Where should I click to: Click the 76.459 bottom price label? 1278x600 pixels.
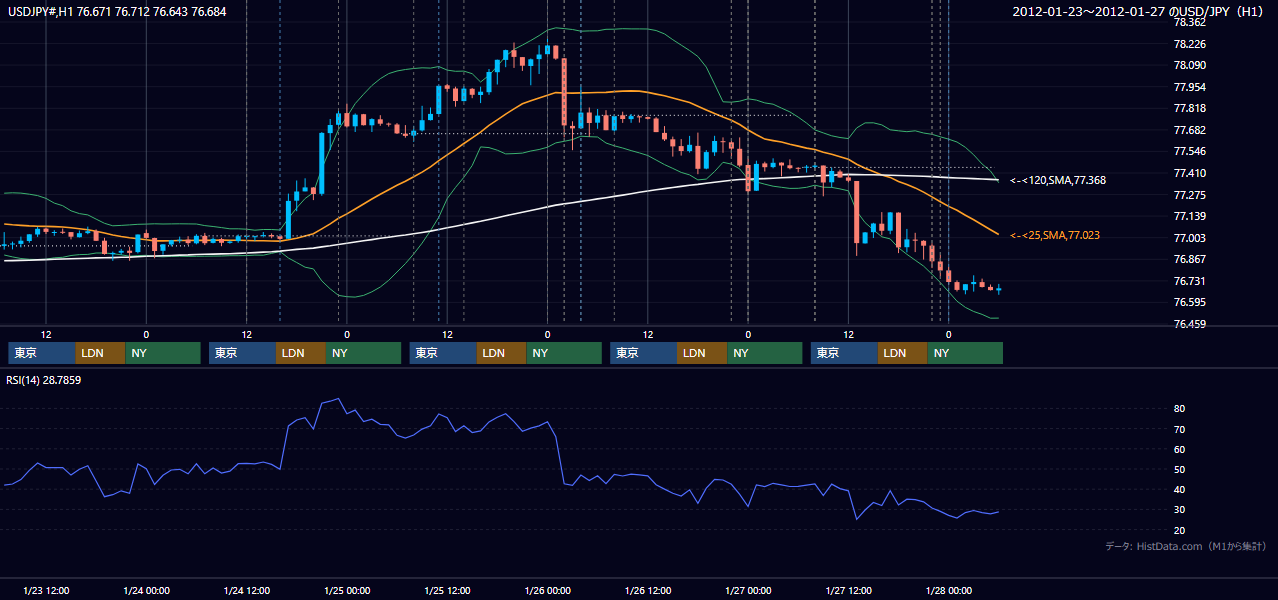(x=1189, y=324)
